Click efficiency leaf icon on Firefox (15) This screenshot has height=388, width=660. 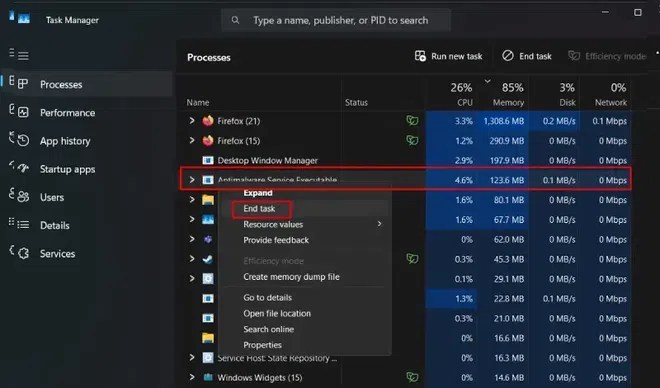click(x=412, y=140)
